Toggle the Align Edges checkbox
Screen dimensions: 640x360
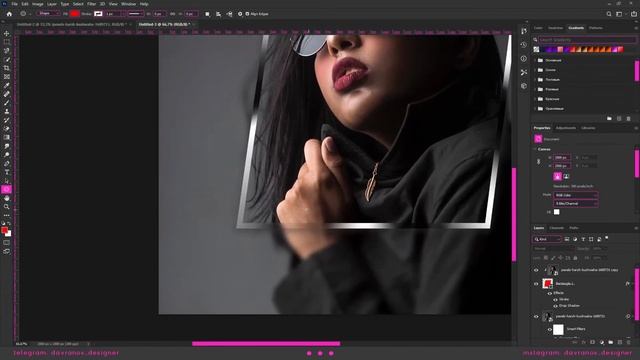[247, 14]
